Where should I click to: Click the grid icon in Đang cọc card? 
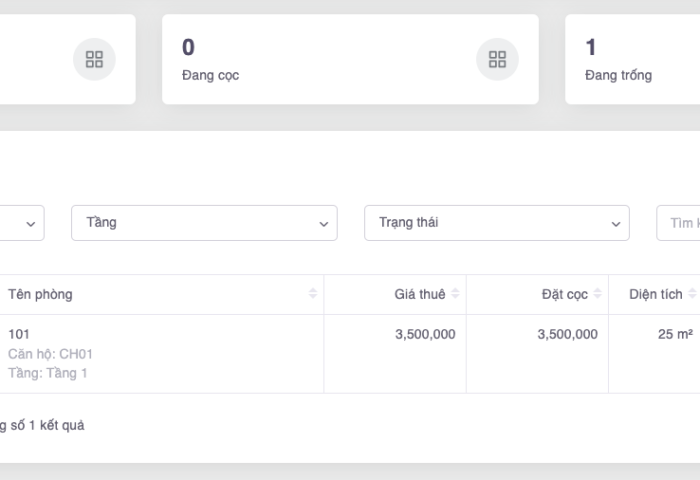[x=497, y=59]
